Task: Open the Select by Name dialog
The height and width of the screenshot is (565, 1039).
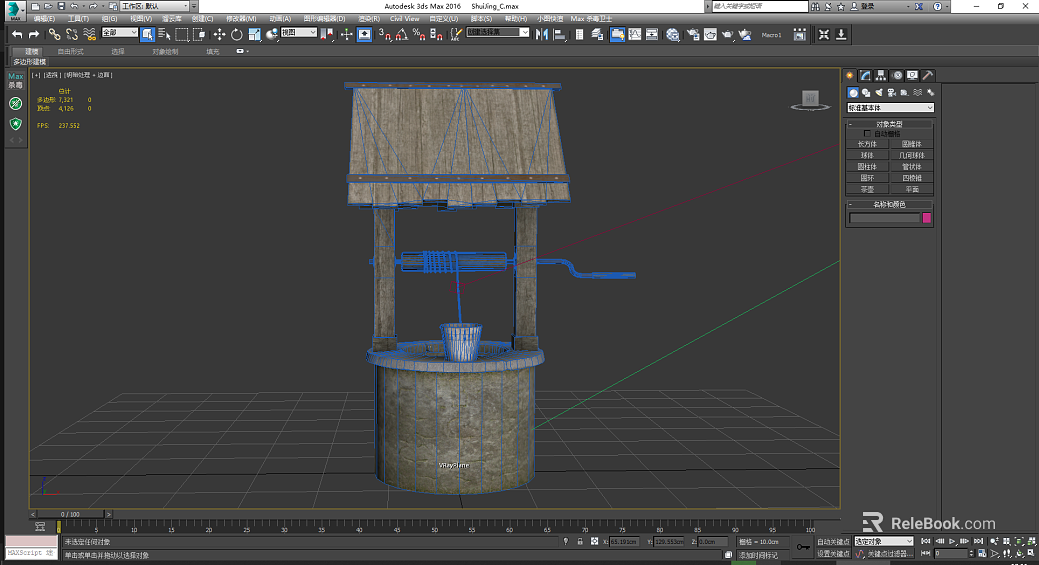Action: coord(164,34)
